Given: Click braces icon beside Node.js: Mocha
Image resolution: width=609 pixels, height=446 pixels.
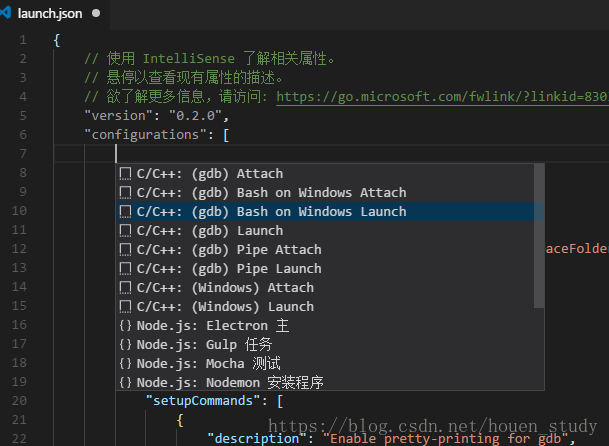Looking at the screenshot, I should pos(125,364).
